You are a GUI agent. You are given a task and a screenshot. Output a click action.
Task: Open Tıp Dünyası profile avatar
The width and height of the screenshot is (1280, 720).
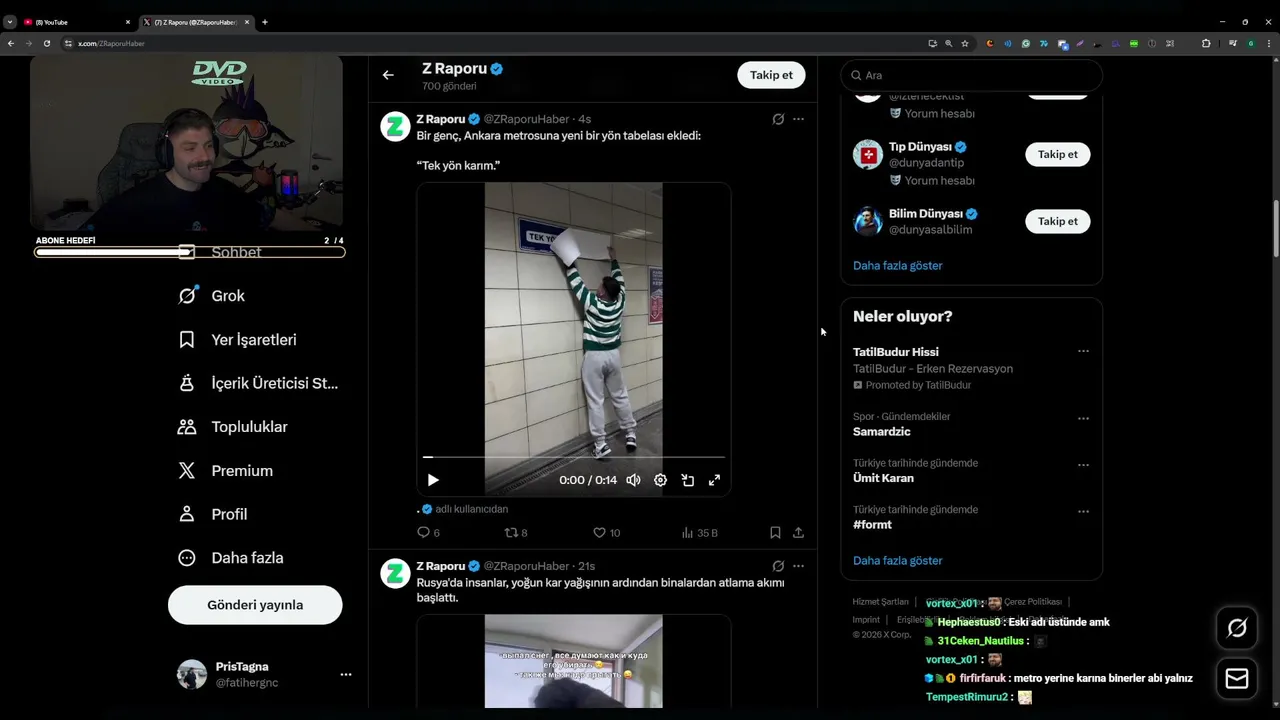click(868, 155)
